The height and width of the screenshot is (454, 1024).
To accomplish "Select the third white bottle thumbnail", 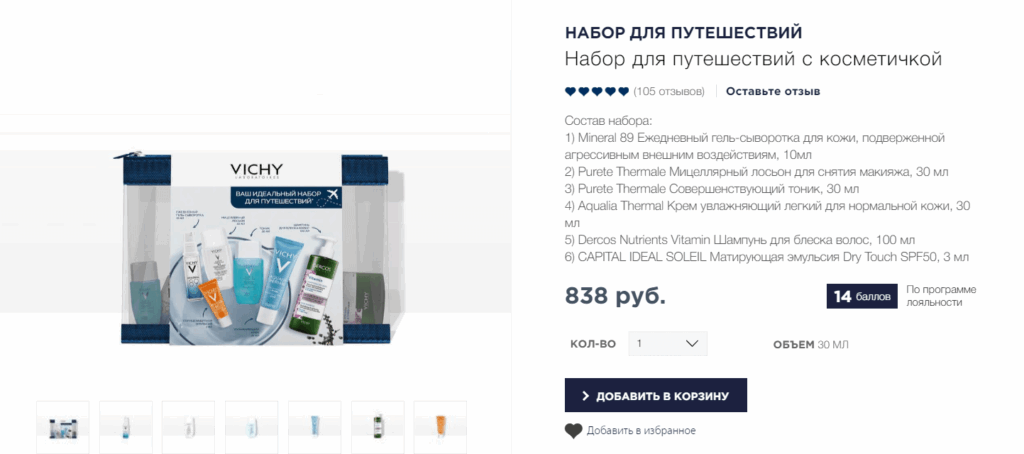I will 189,427.
